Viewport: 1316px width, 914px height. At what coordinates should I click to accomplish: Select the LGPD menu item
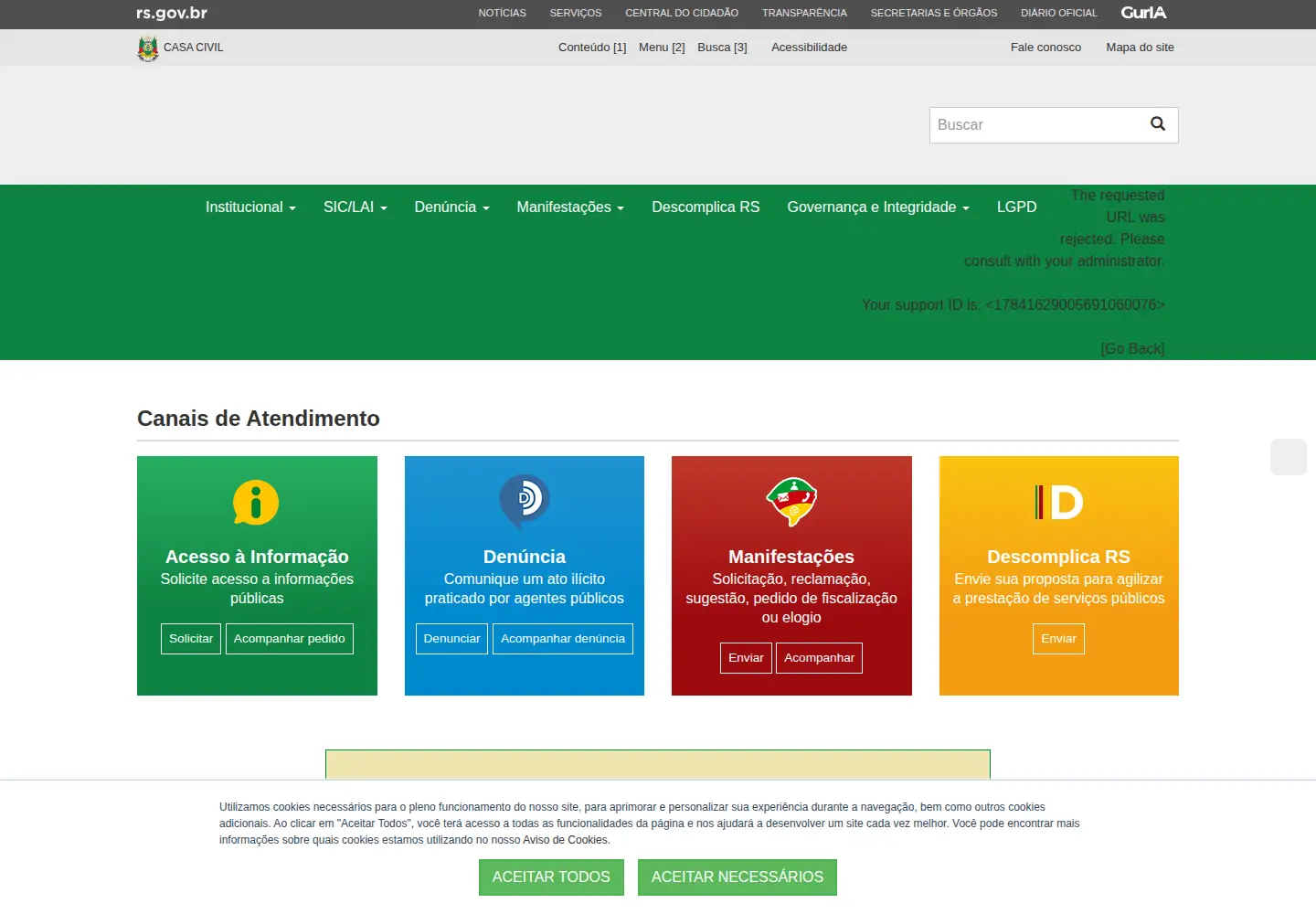(1017, 207)
